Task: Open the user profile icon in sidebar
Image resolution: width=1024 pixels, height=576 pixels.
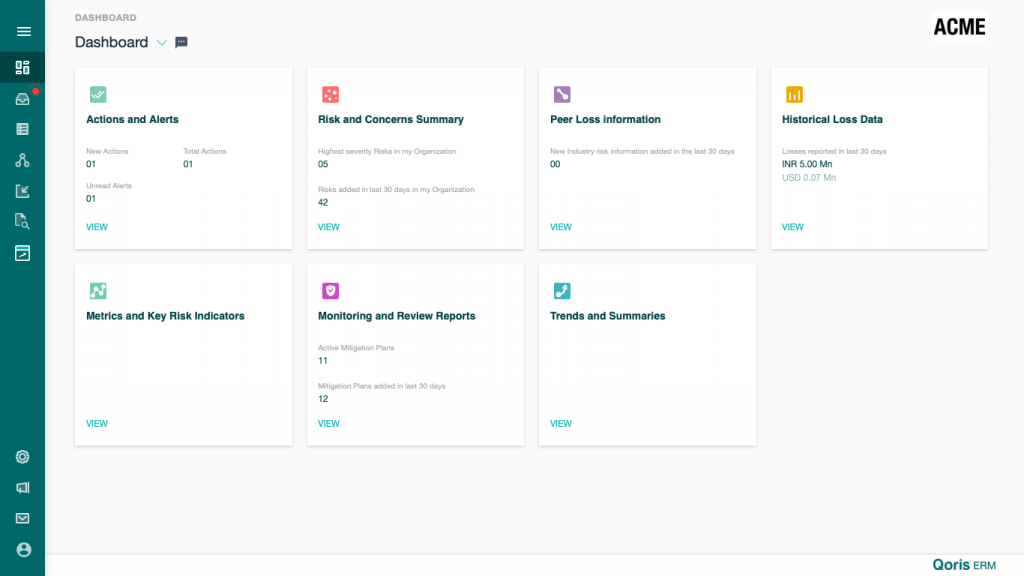Action: pos(24,549)
